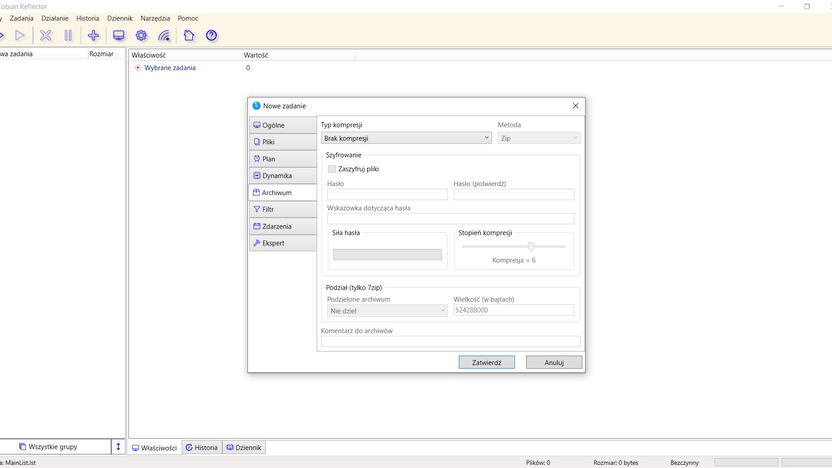
Task: Click the run task play icon
Action: [20, 36]
